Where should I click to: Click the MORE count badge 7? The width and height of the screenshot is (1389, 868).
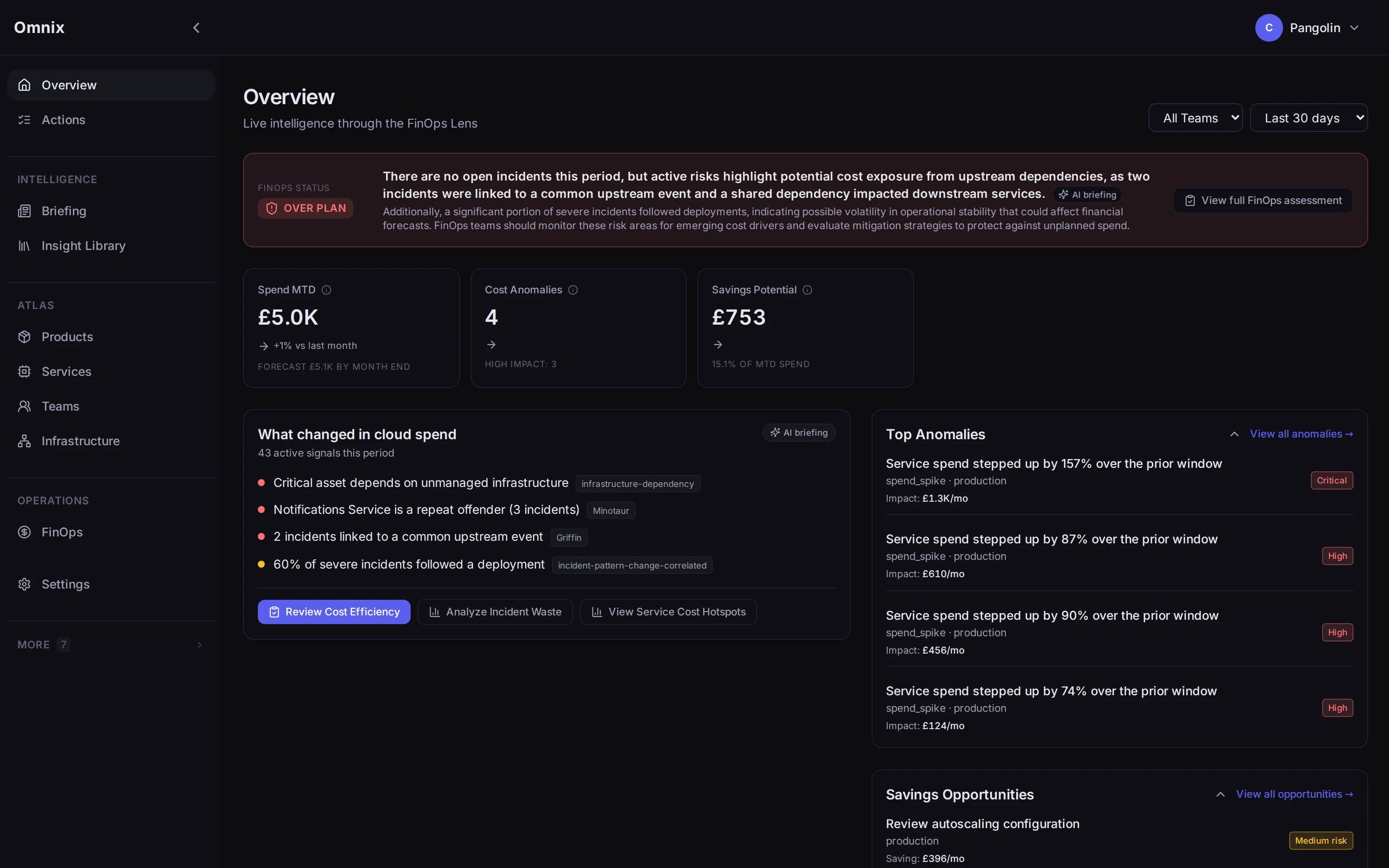64,644
